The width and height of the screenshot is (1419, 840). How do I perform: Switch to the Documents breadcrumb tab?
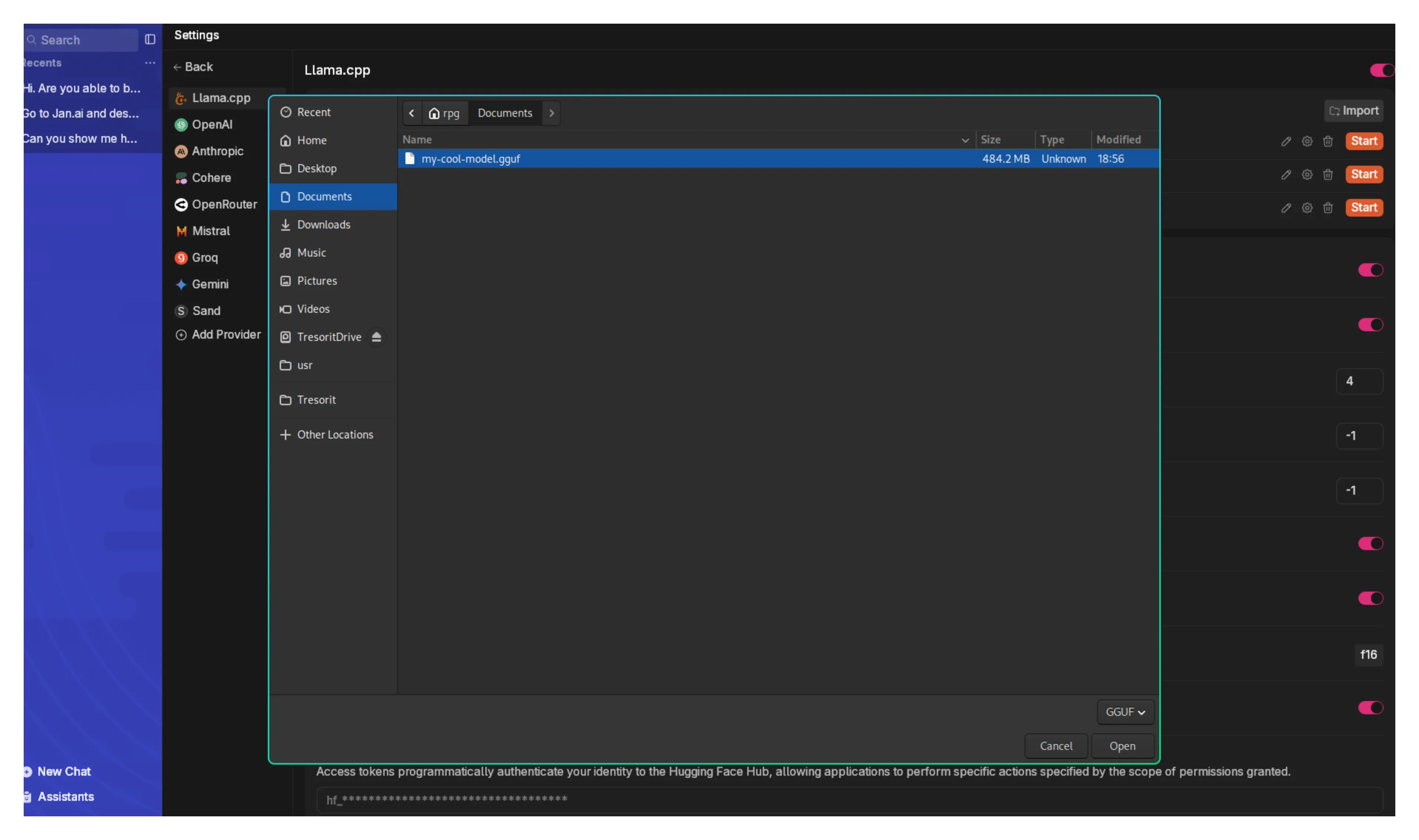coord(505,113)
